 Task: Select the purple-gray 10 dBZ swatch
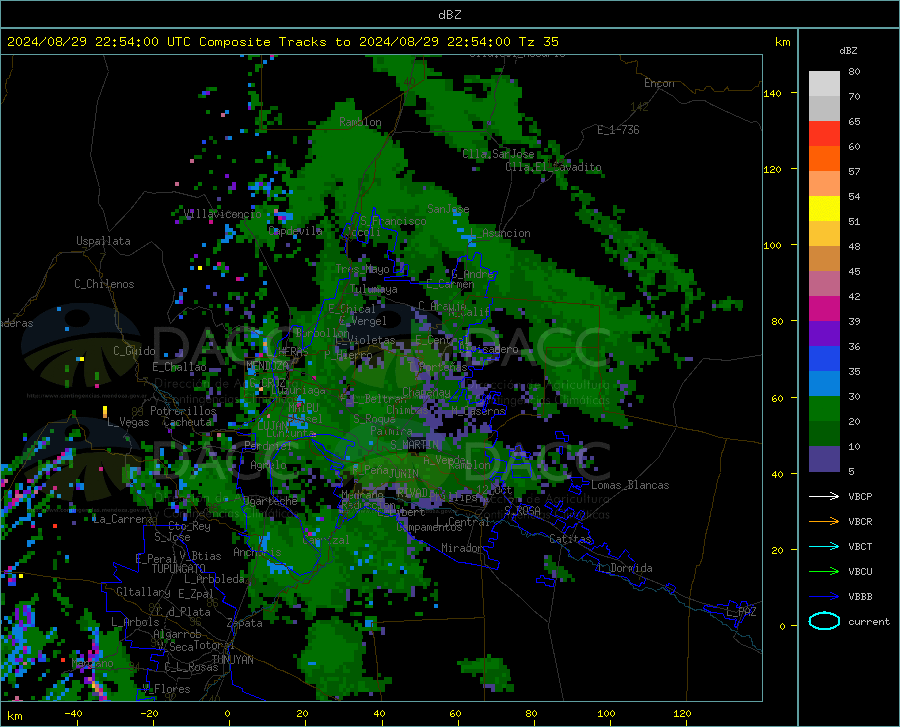(824, 458)
